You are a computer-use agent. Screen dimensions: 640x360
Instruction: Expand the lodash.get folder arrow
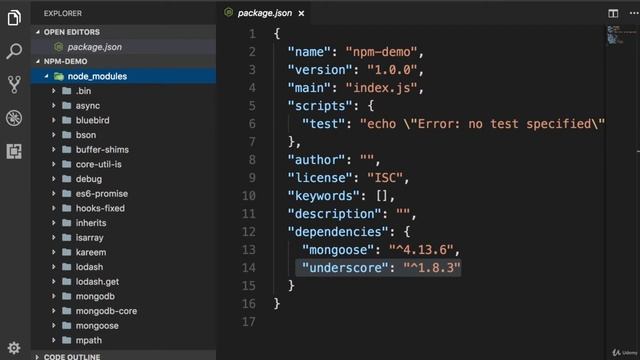point(53,282)
